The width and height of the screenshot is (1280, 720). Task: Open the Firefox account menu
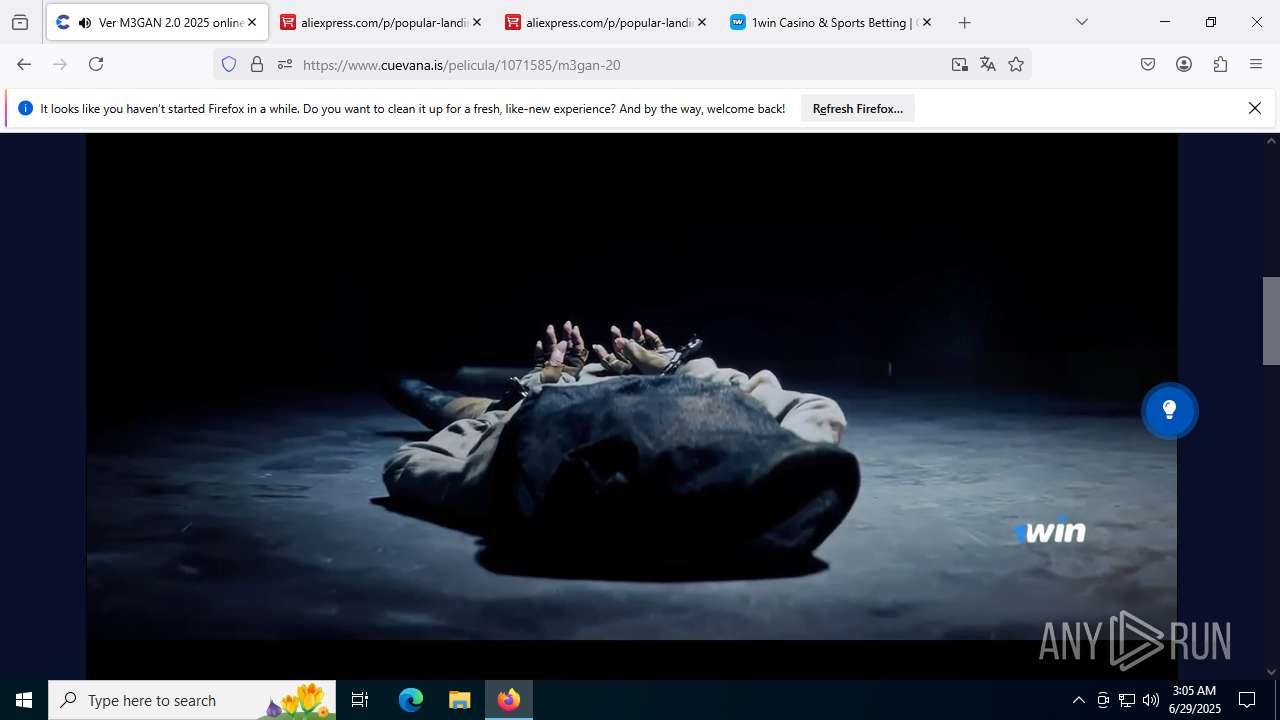(1184, 64)
